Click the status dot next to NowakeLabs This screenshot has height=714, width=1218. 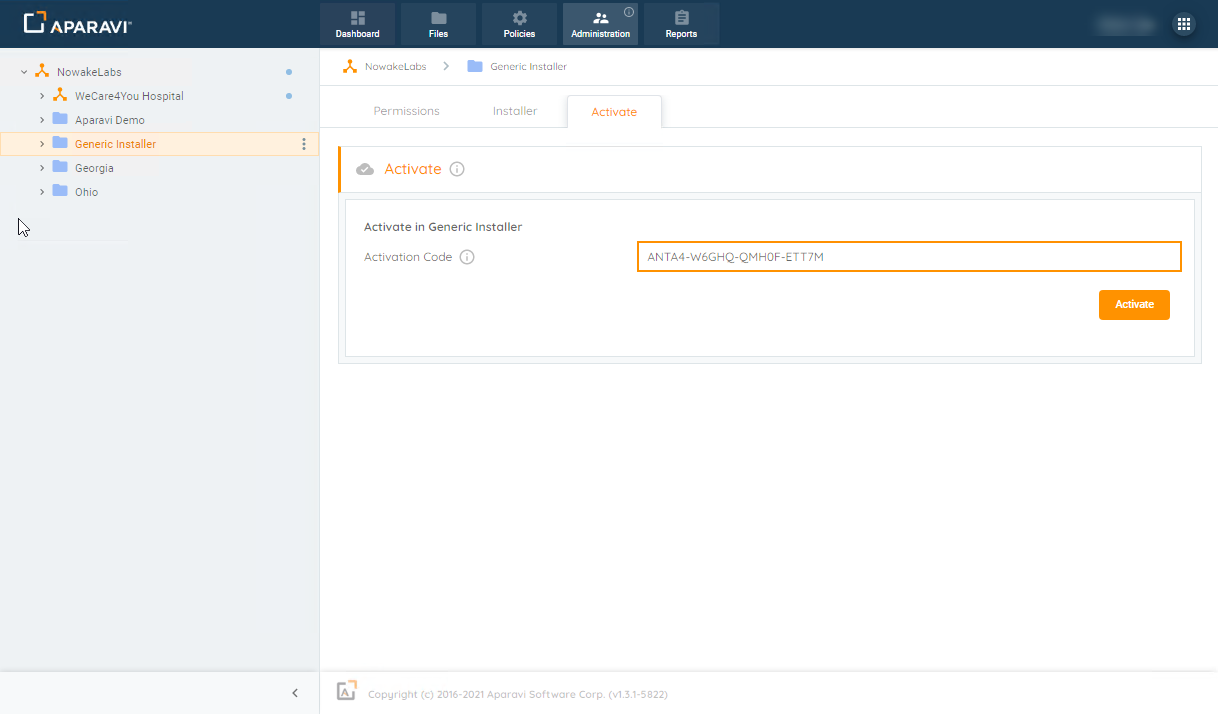288,71
